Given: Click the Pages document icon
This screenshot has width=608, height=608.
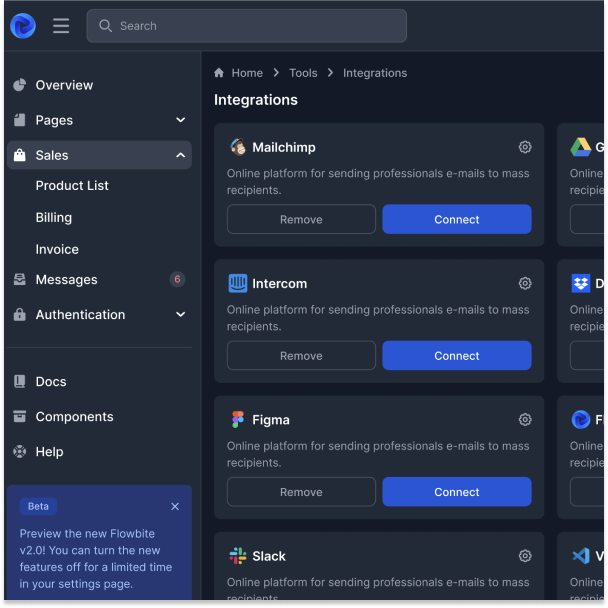Looking at the screenshot, I should 19,120.
